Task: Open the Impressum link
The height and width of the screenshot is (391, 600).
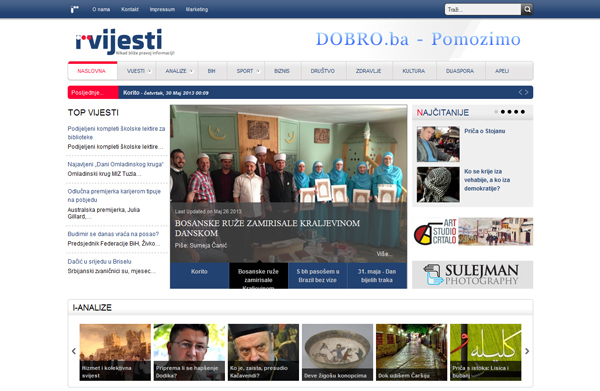Action: pyautogui.click(x=162, y=9)
